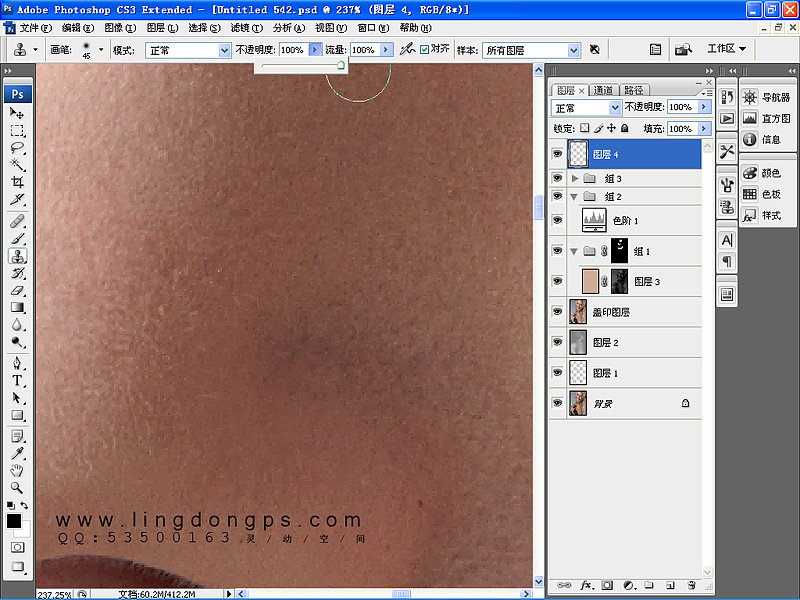800x600 pixels.
Task: Select the Type tool
Action: coord(17,381)
